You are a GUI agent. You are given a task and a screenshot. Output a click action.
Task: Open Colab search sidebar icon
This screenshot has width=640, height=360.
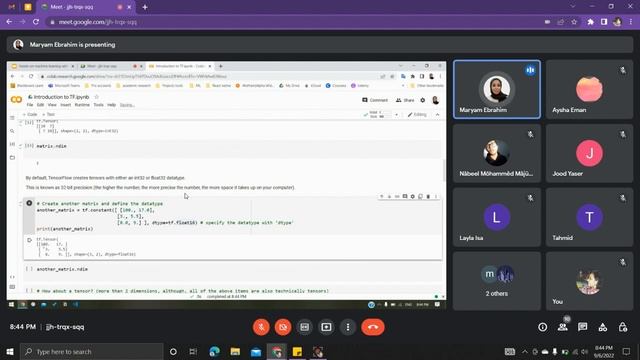coord(12,131)
